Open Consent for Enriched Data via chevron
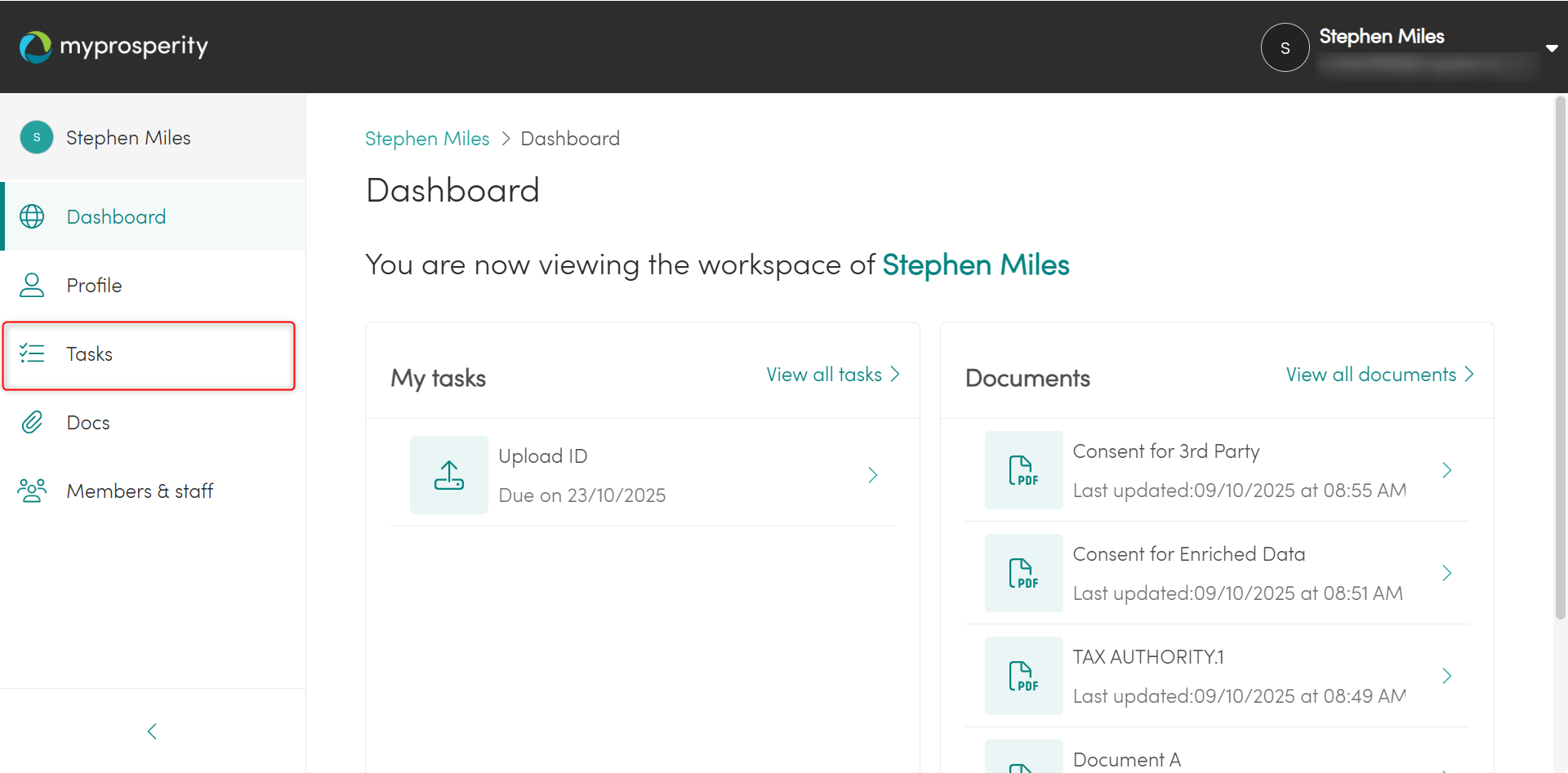The image size is (1568, 773). [x=1447, y=573]
